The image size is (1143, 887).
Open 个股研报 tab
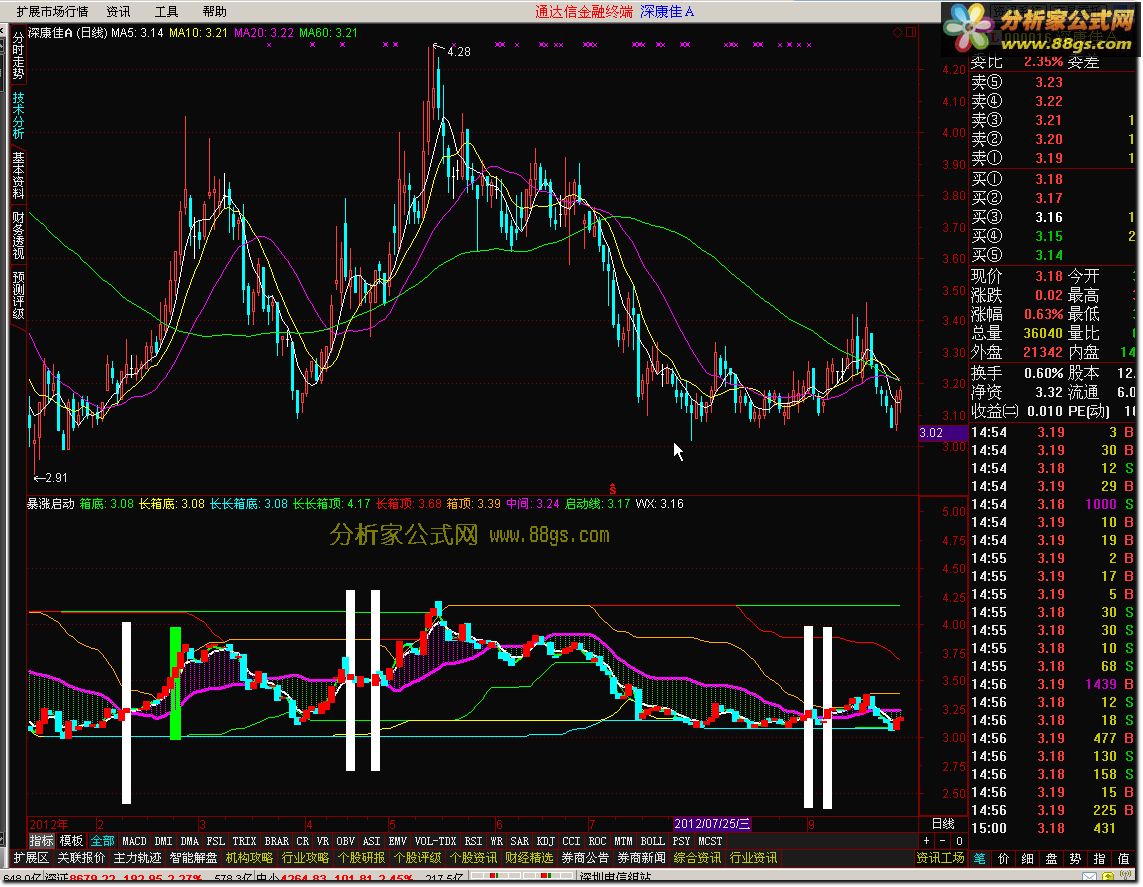[x=361, y=859]
